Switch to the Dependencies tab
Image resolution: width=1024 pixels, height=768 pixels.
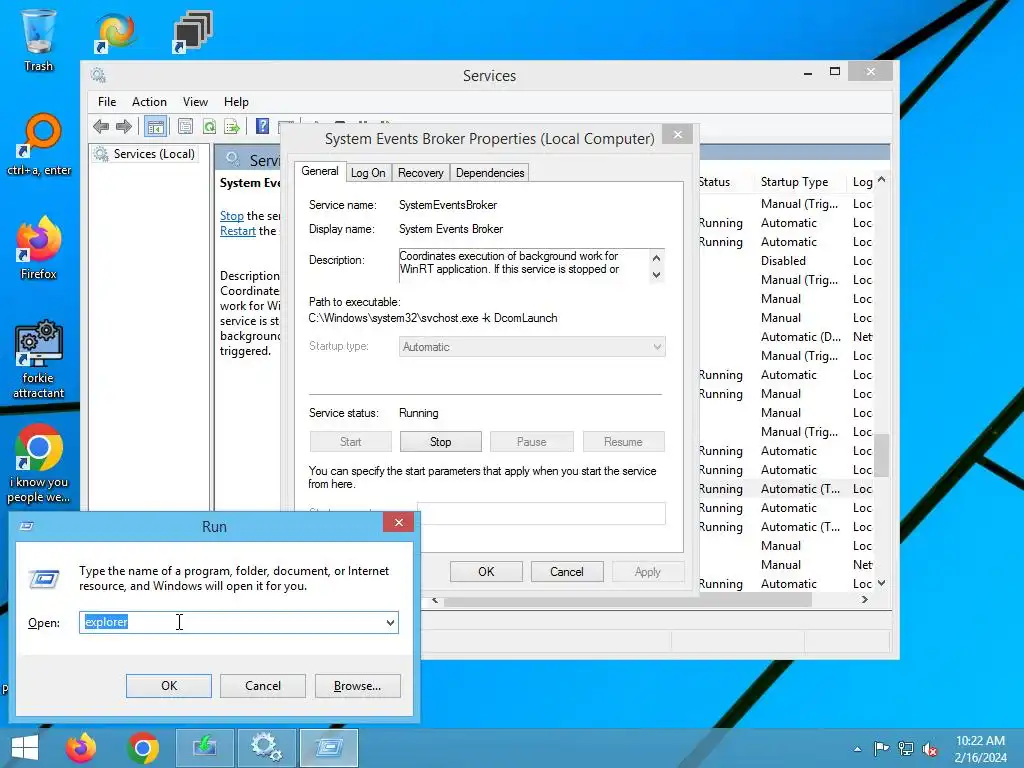click(490, 173)
